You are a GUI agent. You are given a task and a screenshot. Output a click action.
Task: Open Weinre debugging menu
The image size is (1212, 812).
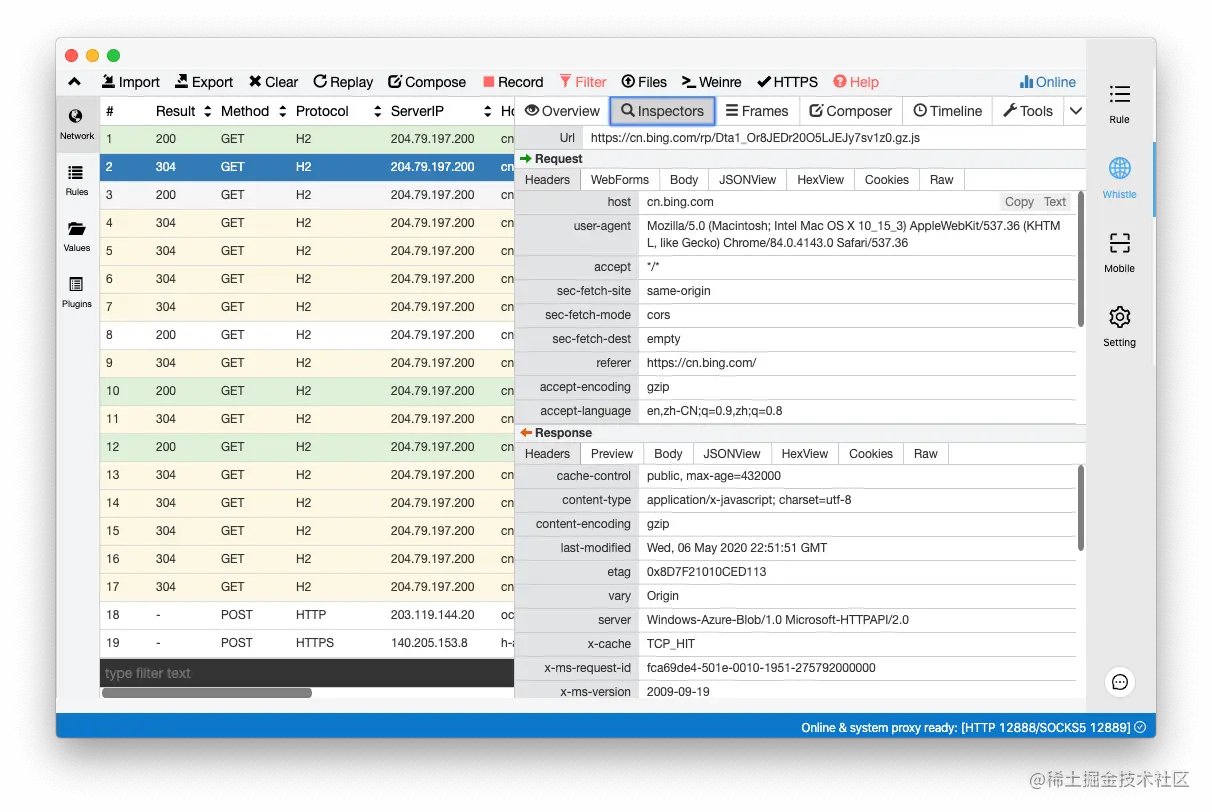click(x=712, y=82)
